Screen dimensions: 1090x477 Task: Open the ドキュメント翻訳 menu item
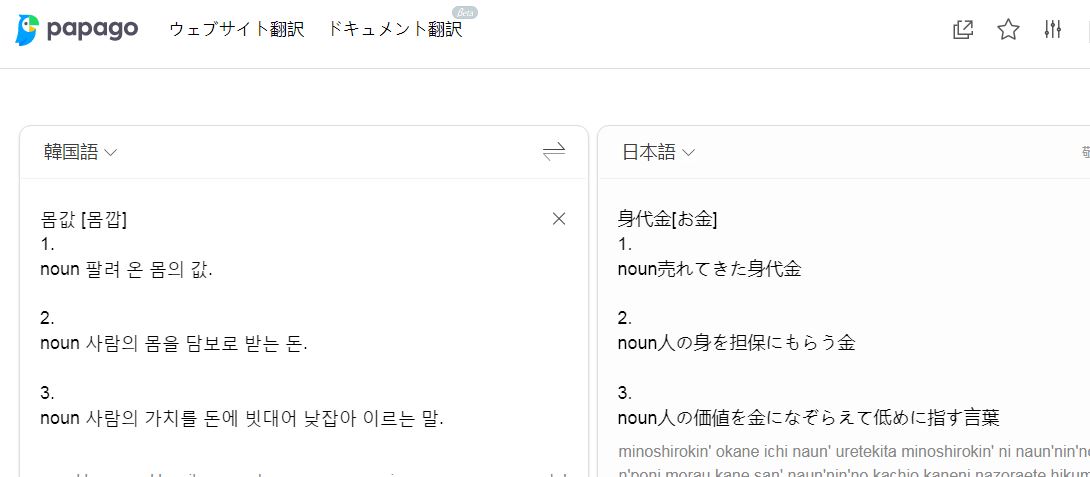(395, 29)
